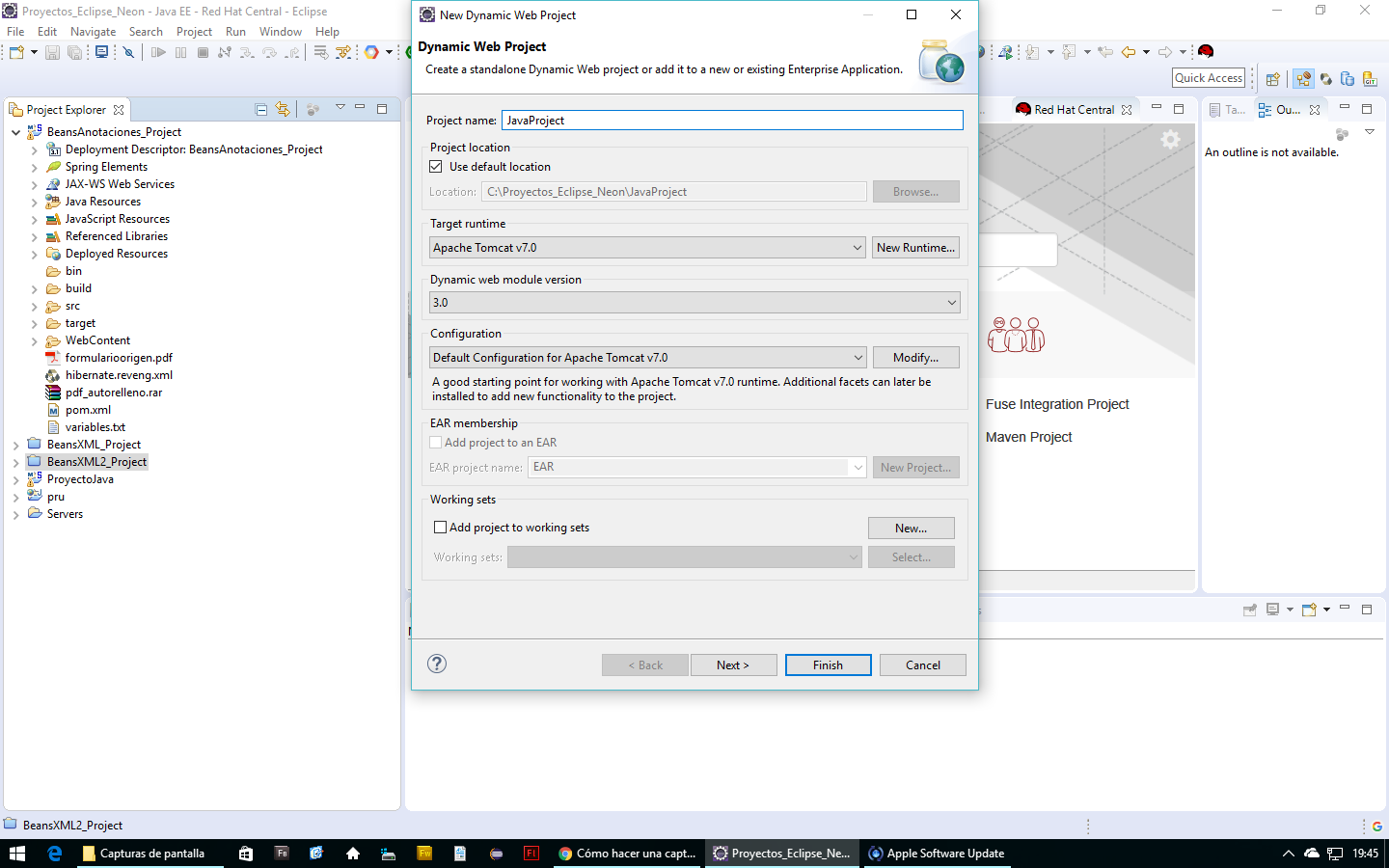Toggle Skip All Breakpoints icon
This screenshot has width=1389, height=868.
point(128,52)
